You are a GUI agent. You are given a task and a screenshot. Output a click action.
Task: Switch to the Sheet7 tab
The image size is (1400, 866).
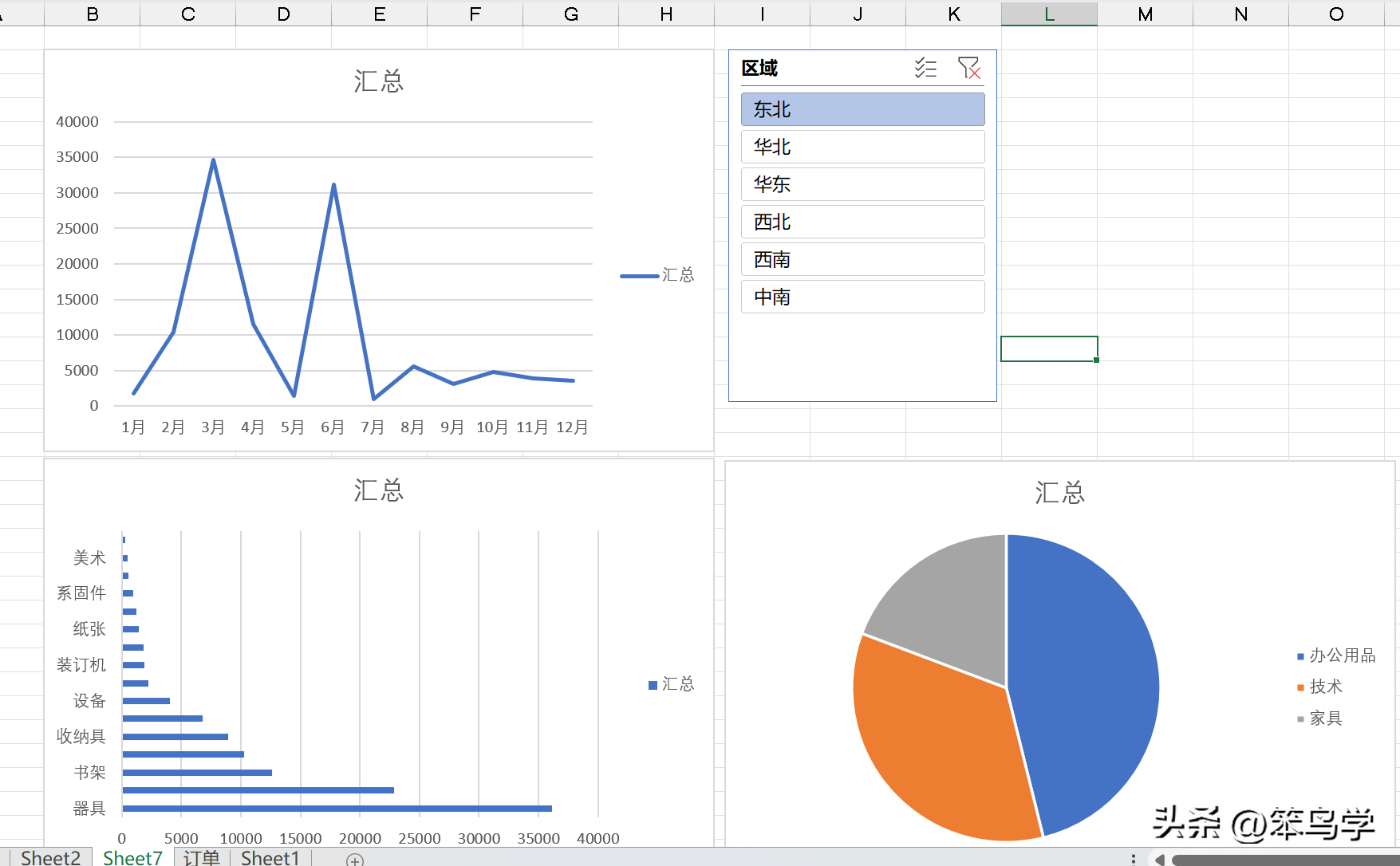pyautogui.click(x=133, y=858)
